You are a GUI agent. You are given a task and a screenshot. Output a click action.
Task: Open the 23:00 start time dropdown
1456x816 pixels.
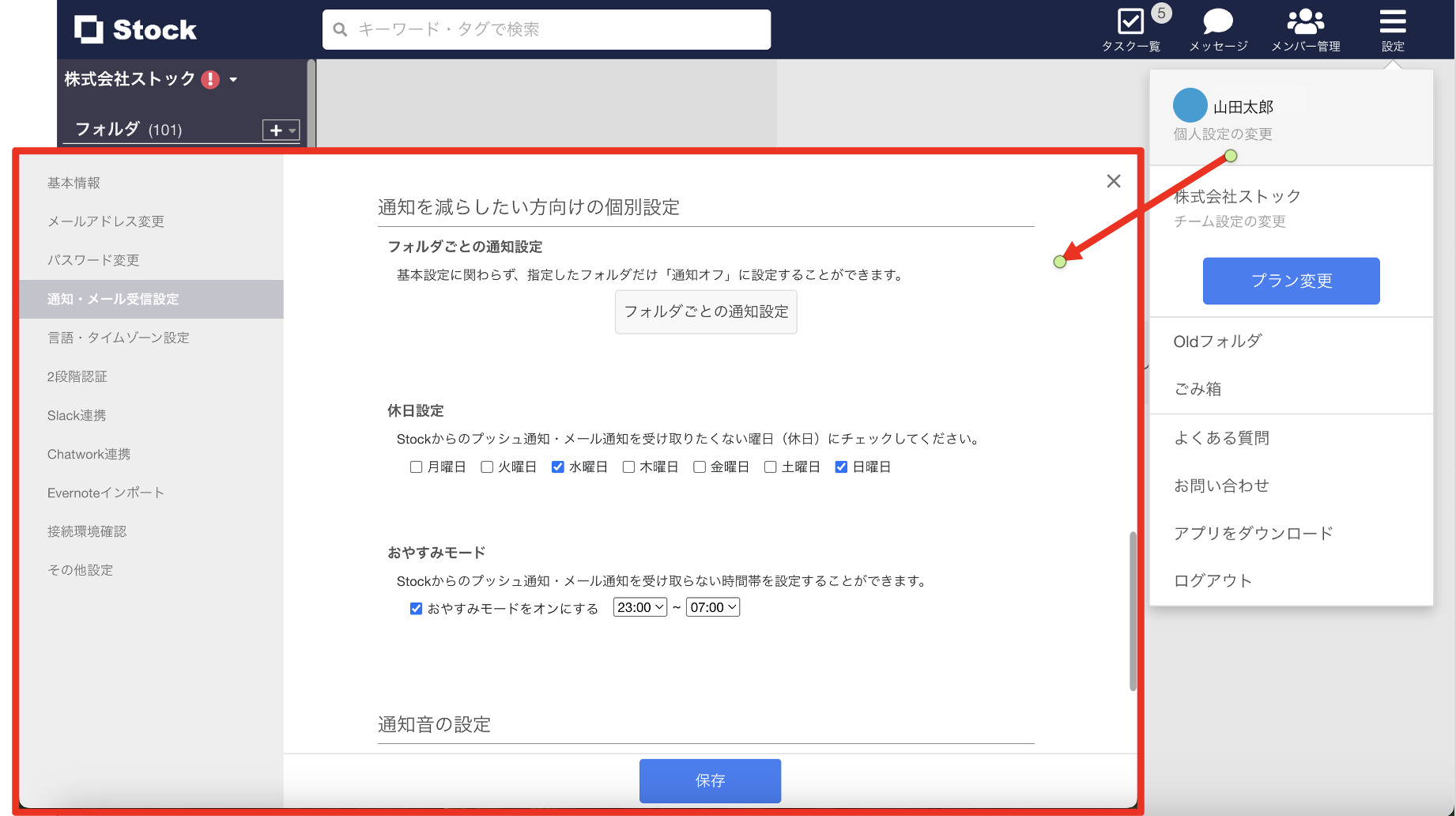click(x=640, y=607)
